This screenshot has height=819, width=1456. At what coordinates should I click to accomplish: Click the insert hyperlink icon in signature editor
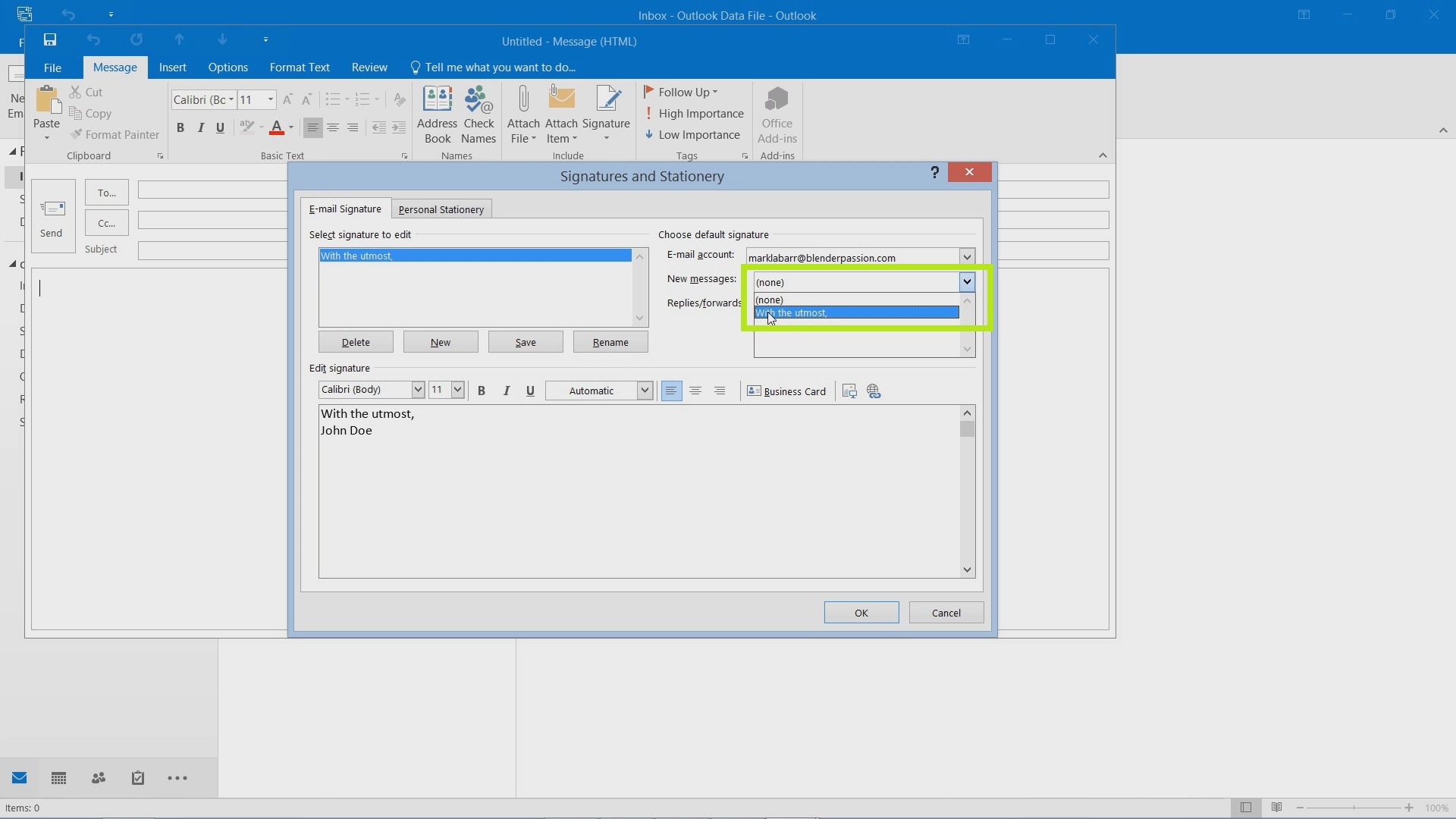pos(873,390)
